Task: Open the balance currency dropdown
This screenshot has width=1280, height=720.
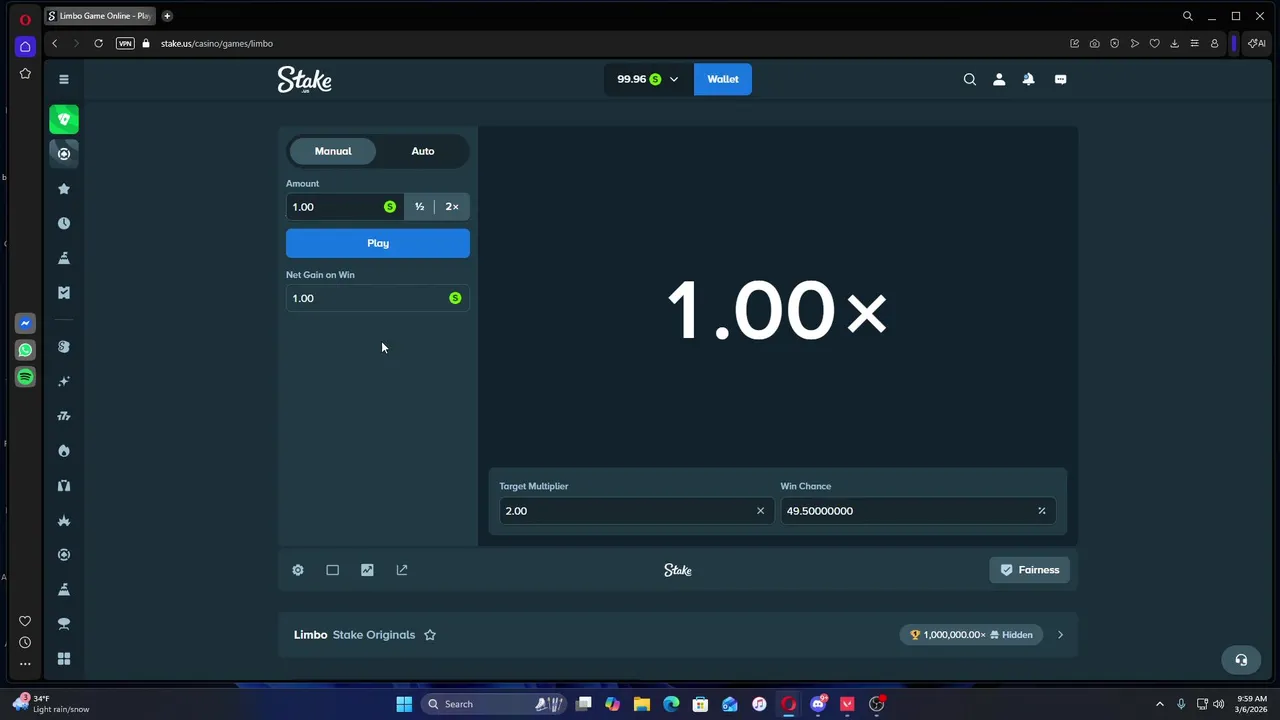Action: (x=648, y=79)
